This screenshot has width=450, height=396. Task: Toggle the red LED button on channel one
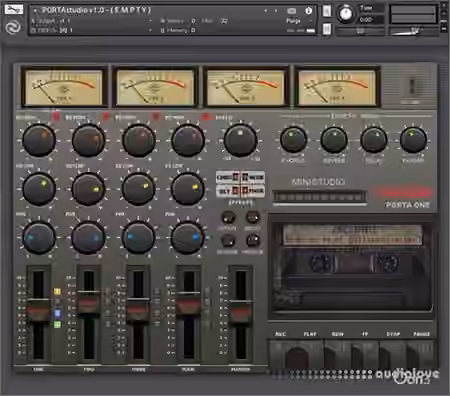coord(56,117)
